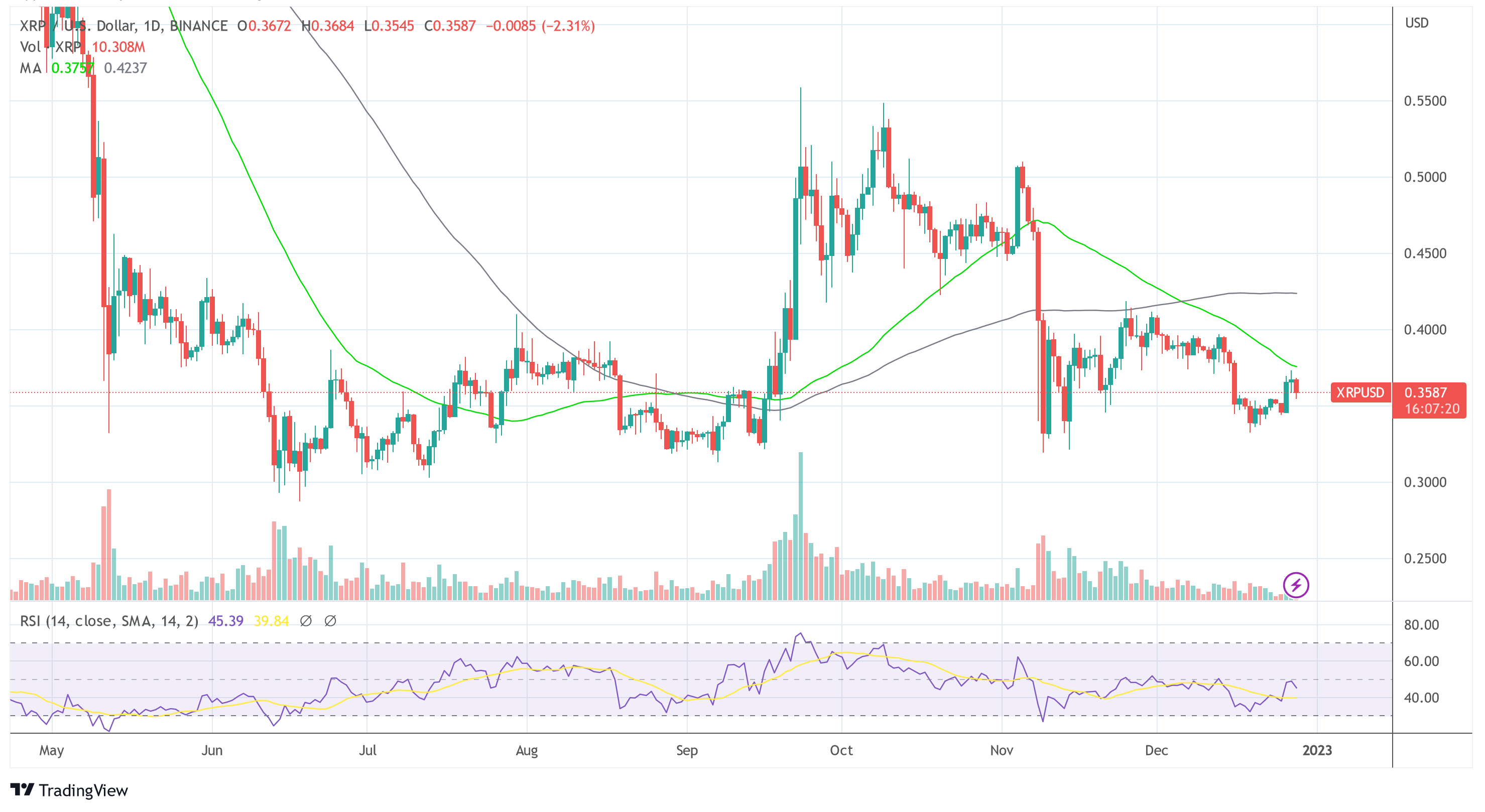Click the RSI value 45.39
Viewport: 1485px width, 812px height.
[x=226, y=621]
